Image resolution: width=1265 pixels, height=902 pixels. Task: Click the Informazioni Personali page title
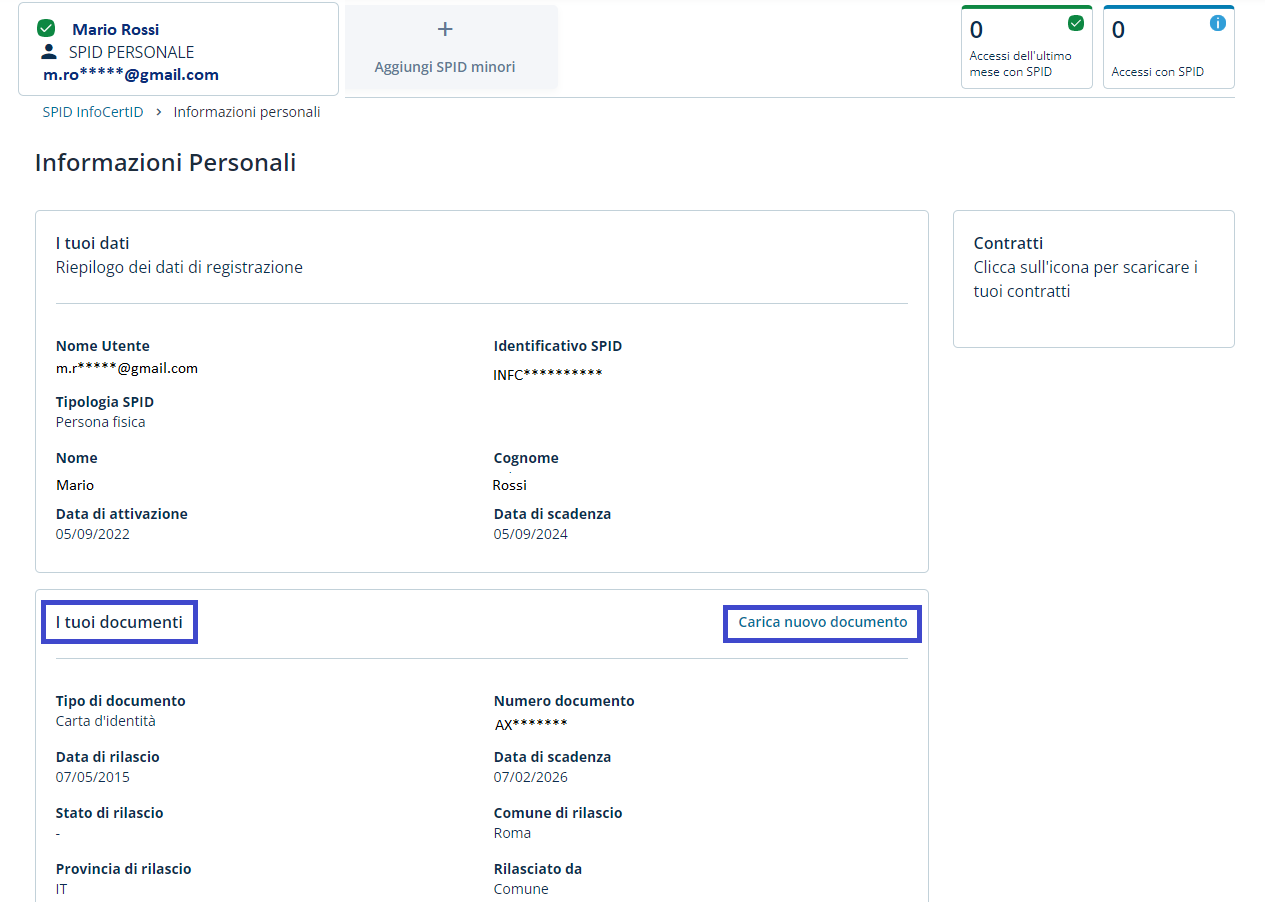165,163
